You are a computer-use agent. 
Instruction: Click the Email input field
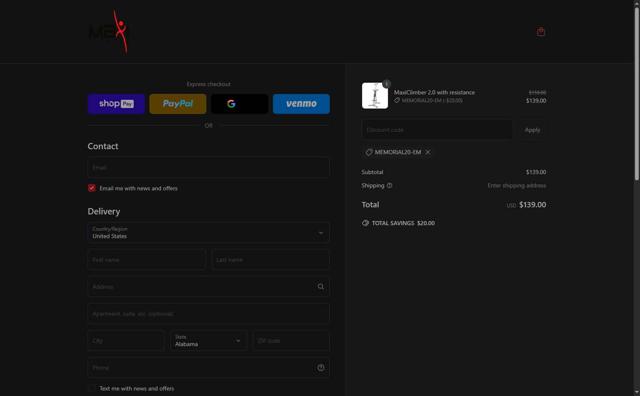209,167
